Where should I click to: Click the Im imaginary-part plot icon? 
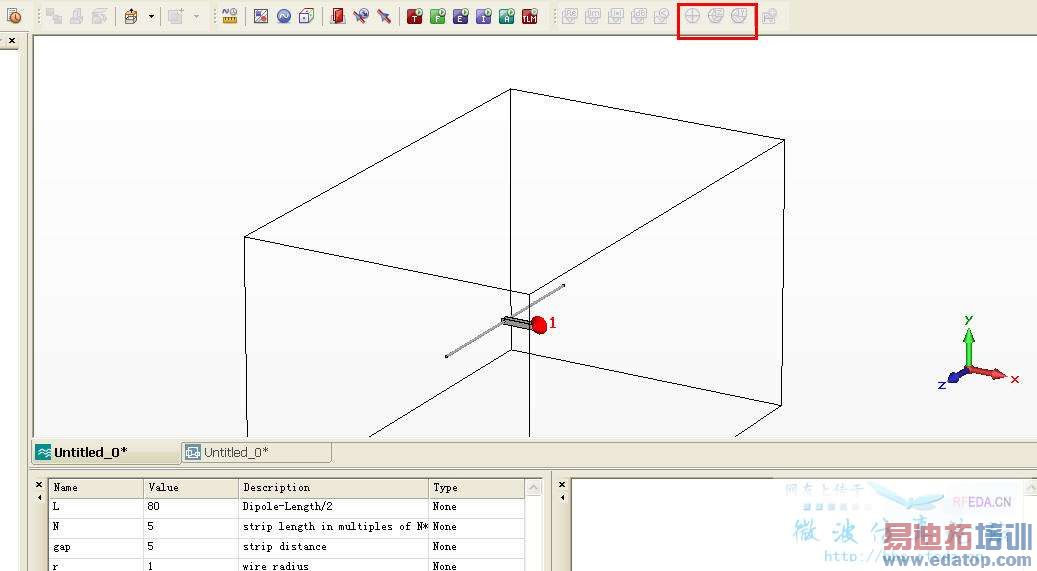click(x=593, y=16)
